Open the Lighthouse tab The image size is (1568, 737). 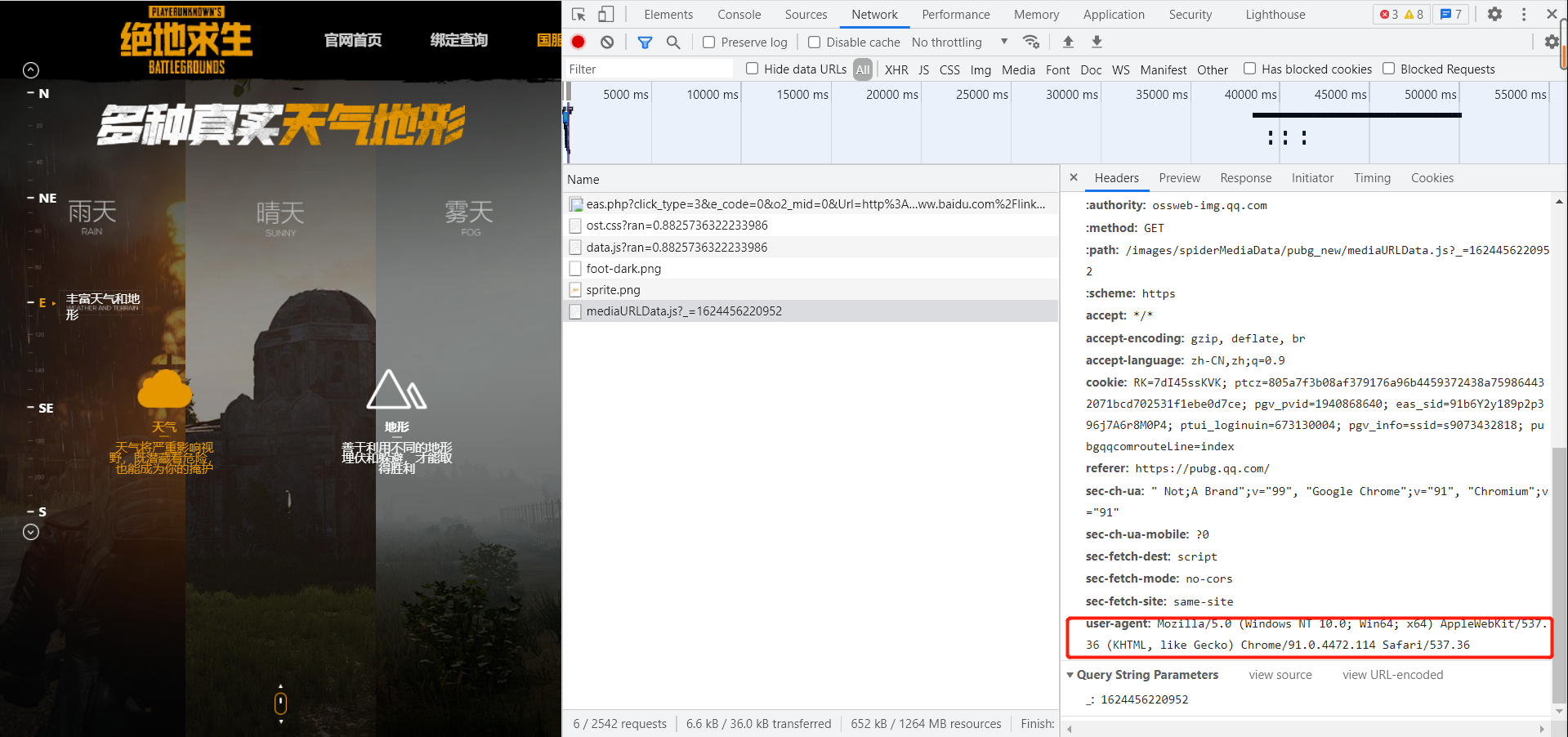1275,14
